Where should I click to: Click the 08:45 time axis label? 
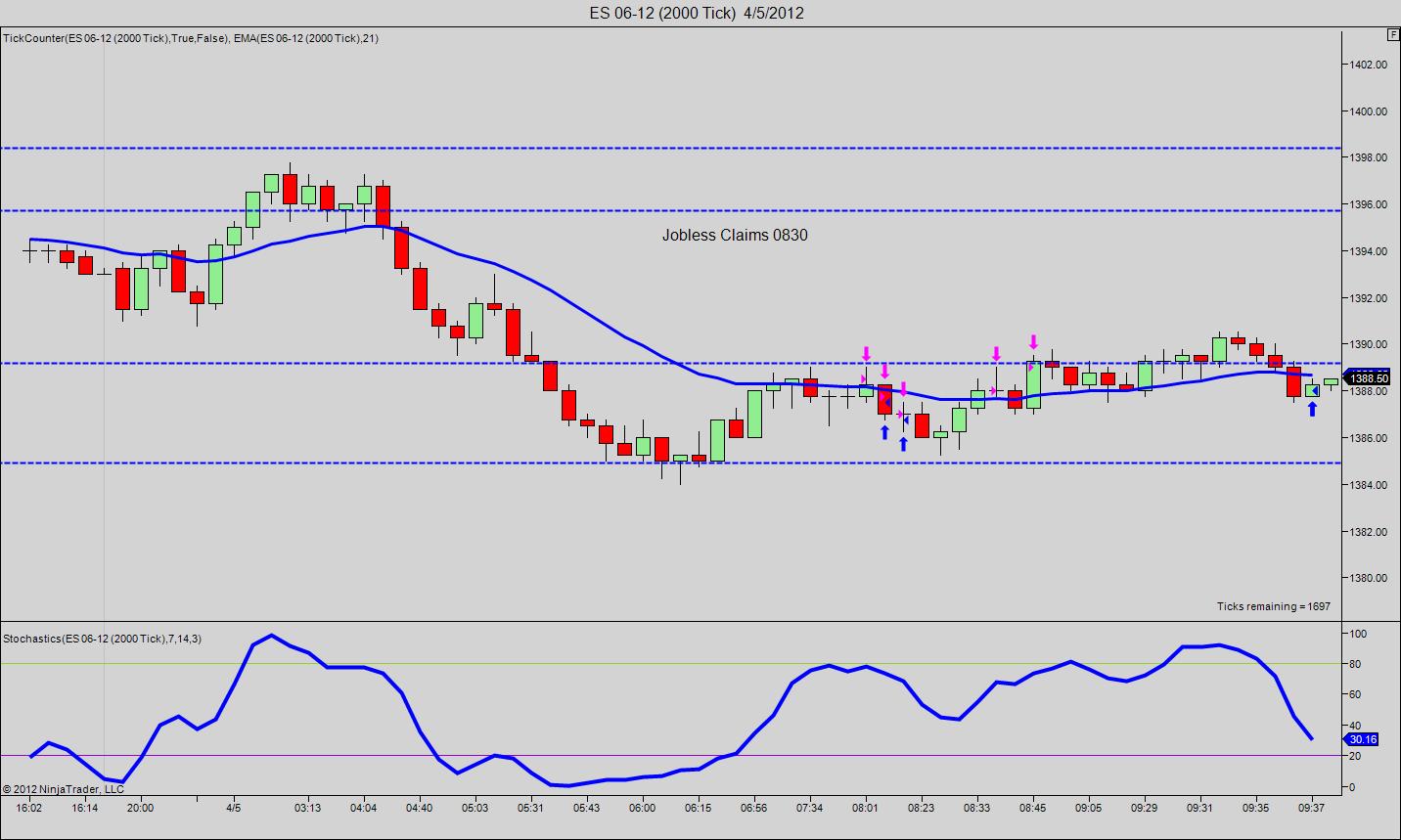click(x=1032, y=808)
